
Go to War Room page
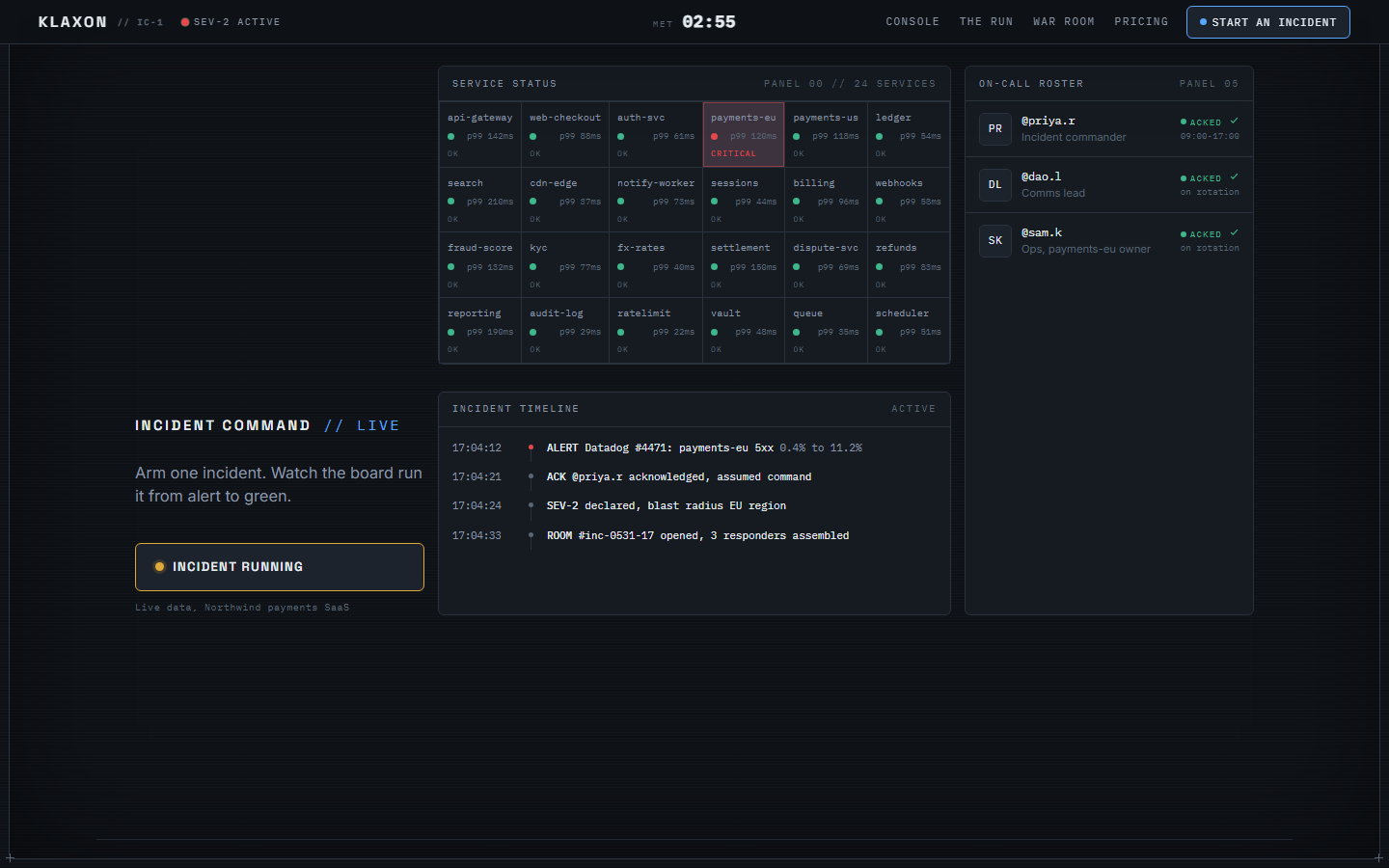coord(1064,21)
